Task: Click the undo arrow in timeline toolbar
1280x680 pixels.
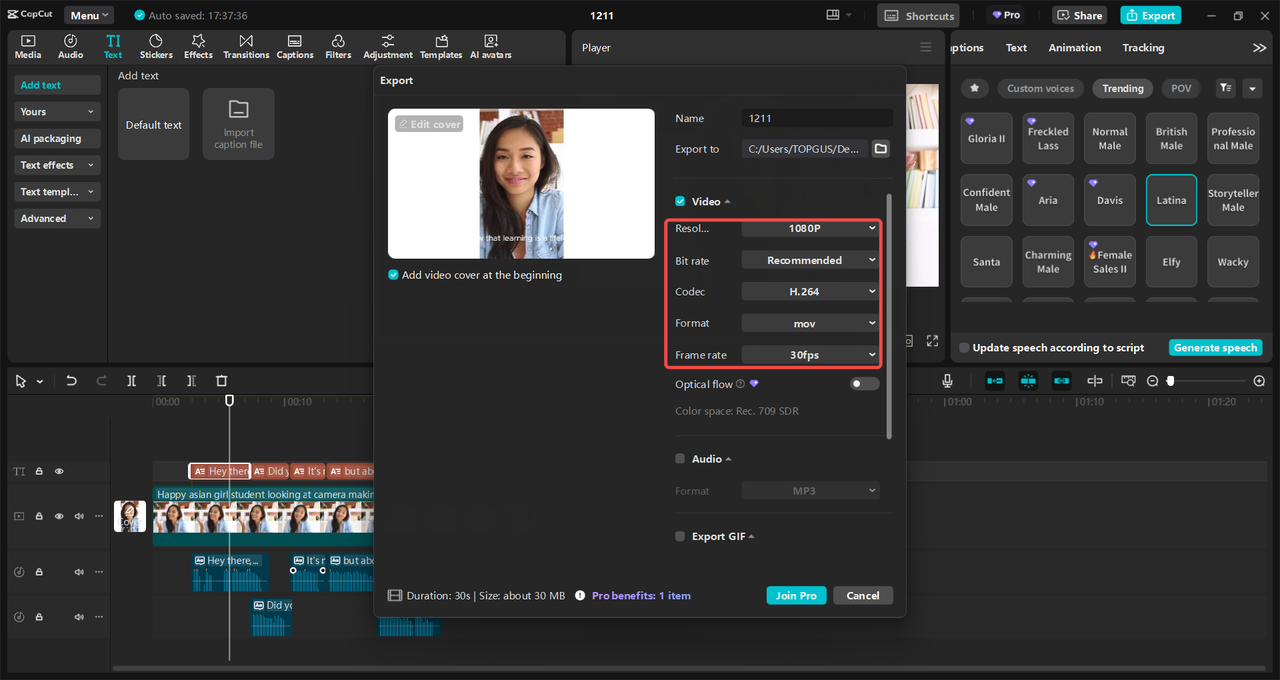Action: (71, 381)
